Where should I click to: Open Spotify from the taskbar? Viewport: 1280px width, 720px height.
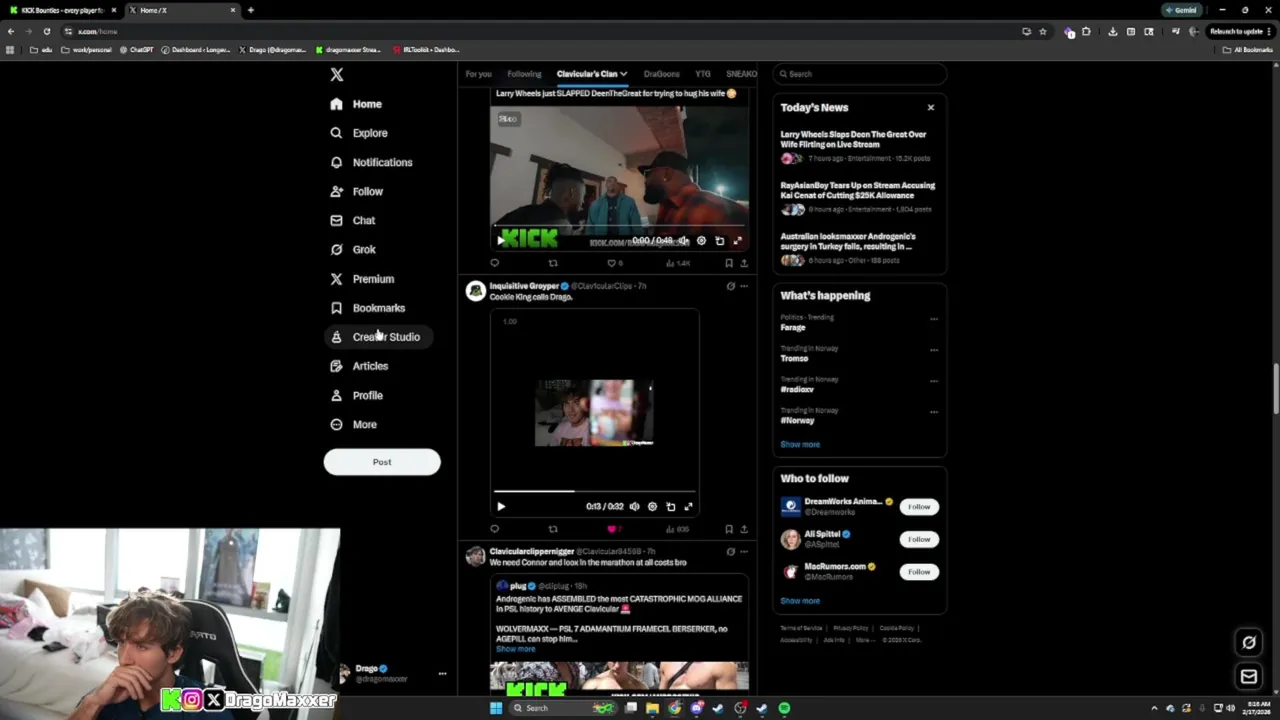784,708
